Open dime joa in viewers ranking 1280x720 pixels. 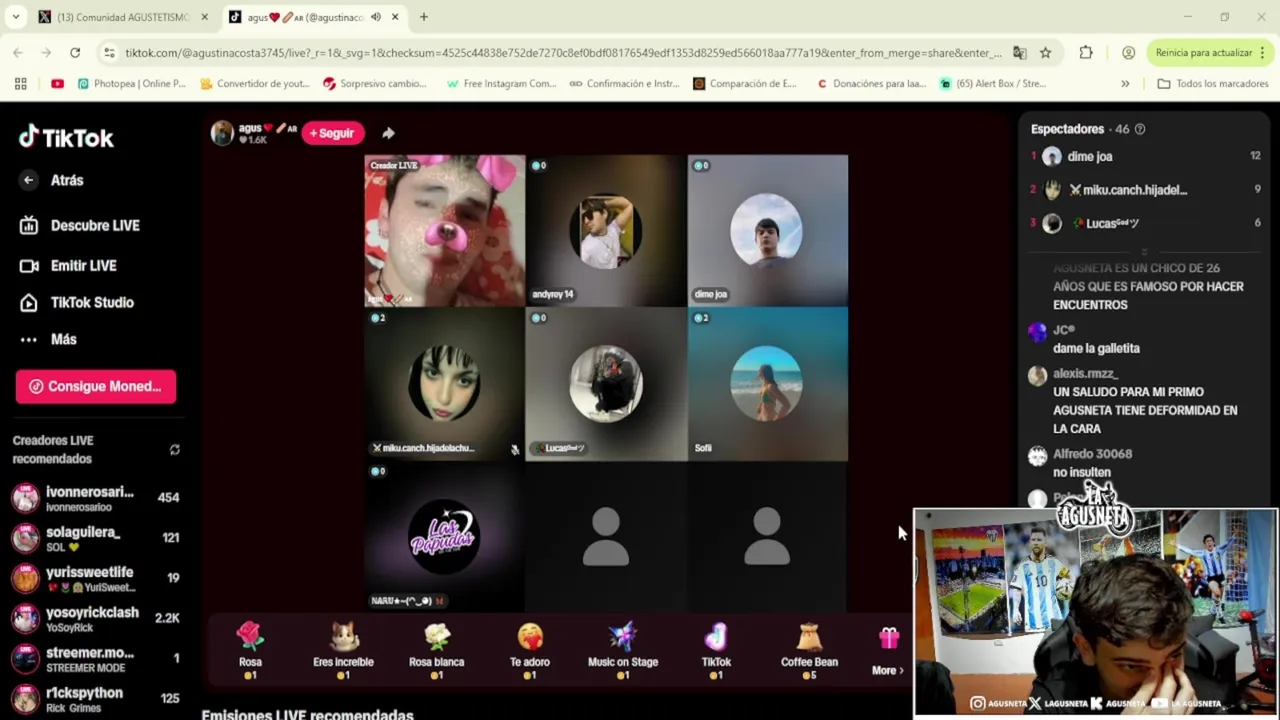(x=1145, y=156)
